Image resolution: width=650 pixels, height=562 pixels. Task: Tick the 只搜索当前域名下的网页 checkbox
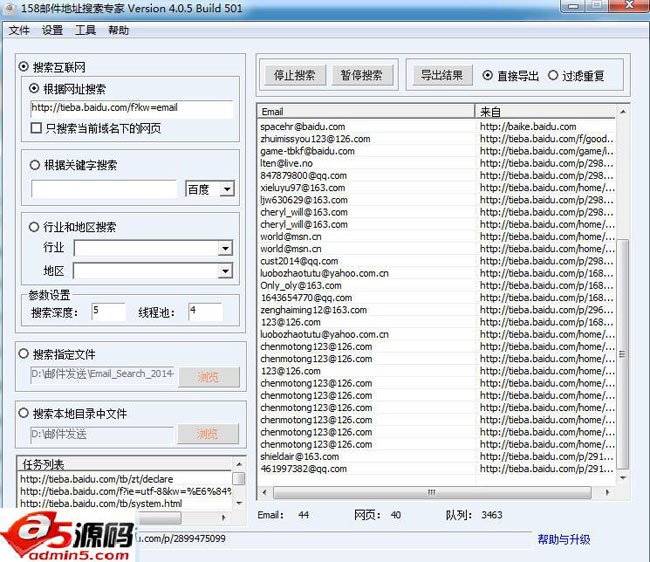36,128
